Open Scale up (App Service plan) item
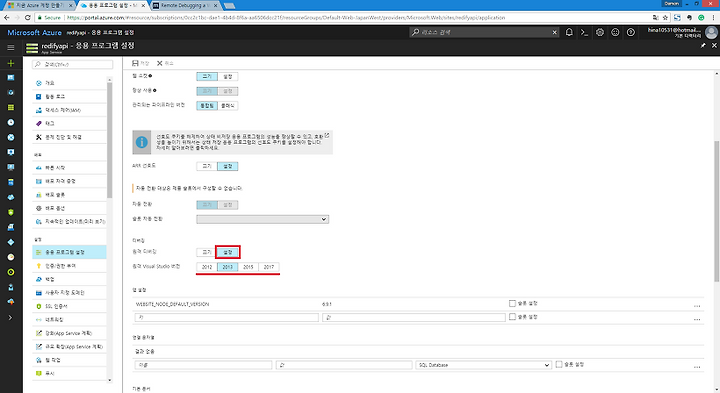Screen dimensions: 720x393 [x=69, y=333]
